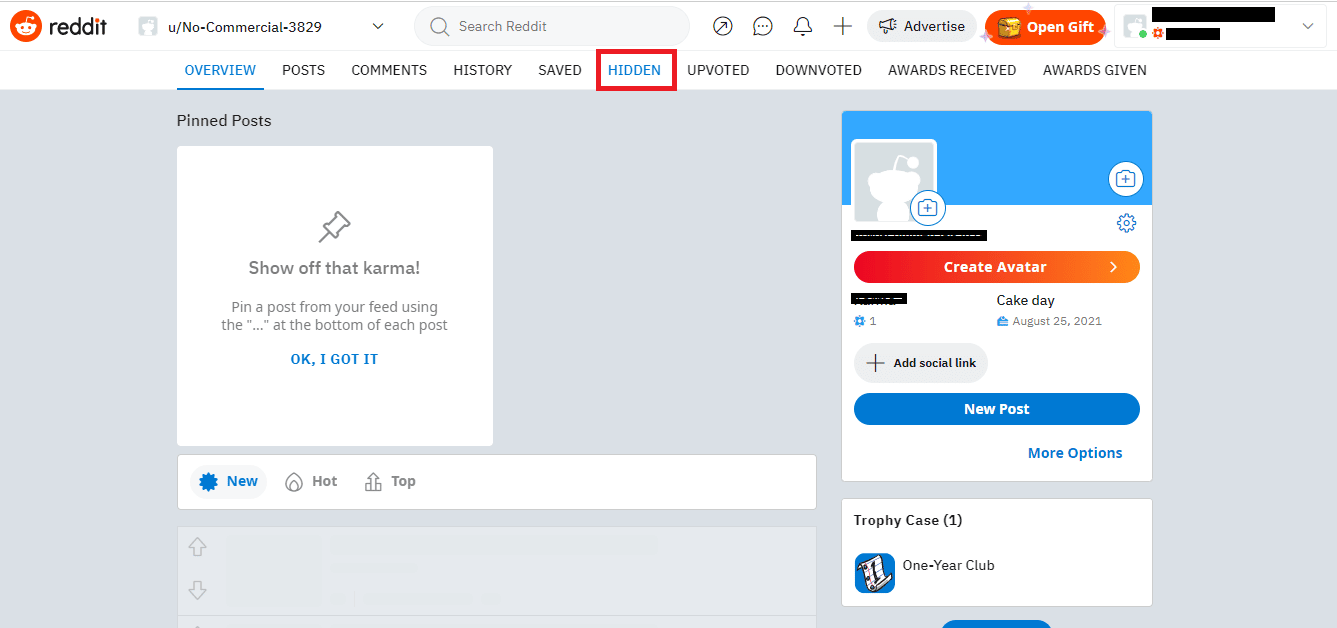Open the notifications bell icon
1337x628 pixels.
802,27
